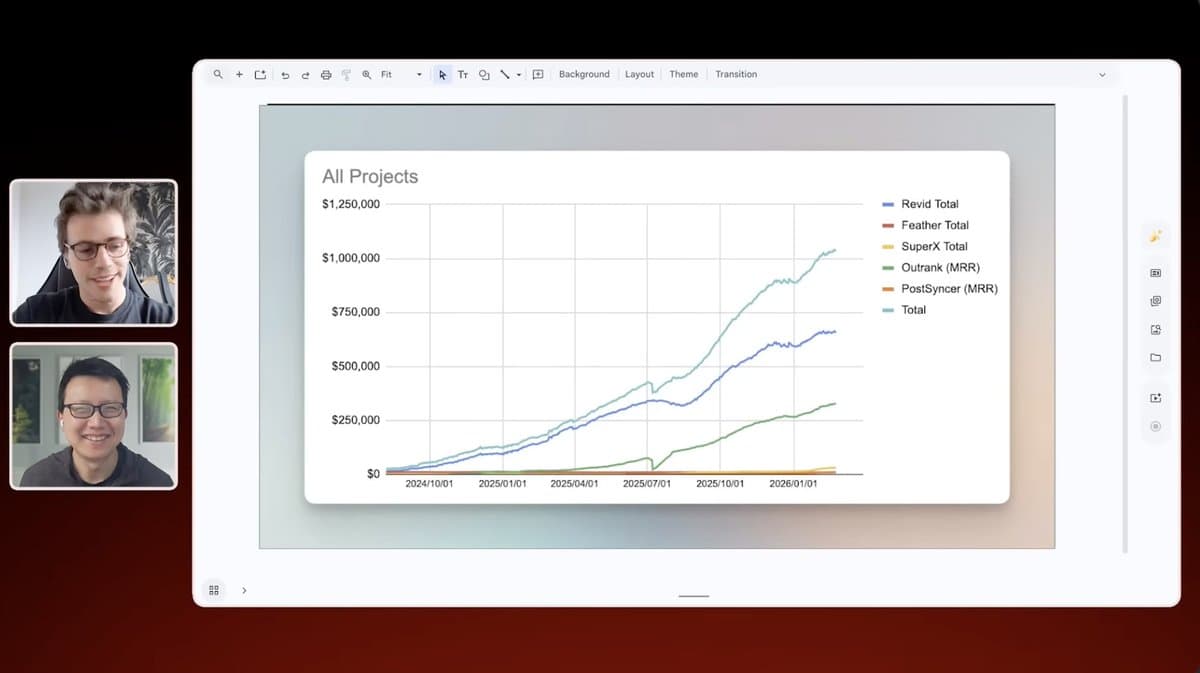Select the text box tool

(462, 74)
